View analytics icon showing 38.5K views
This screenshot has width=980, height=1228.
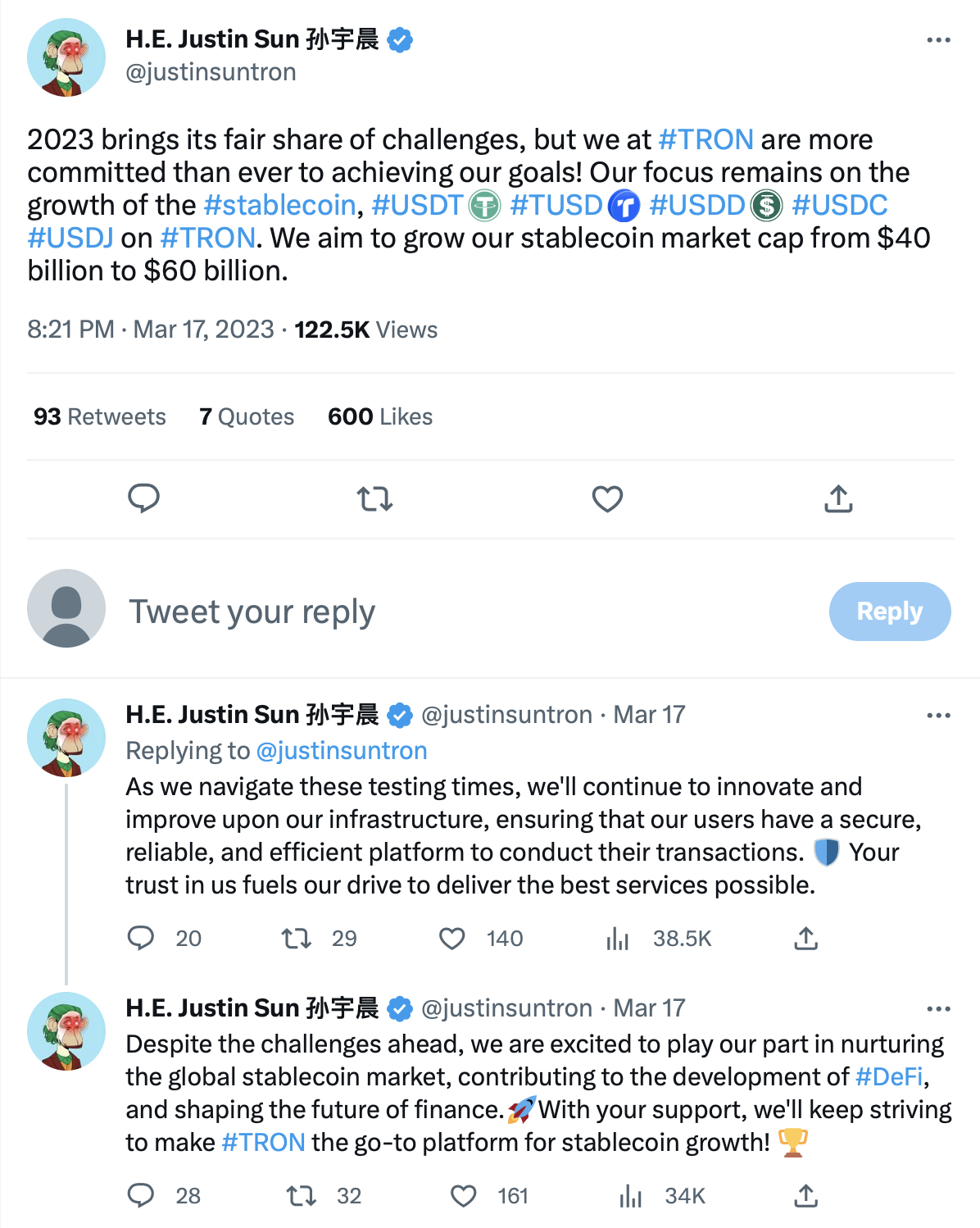click(x=618, y=939)
